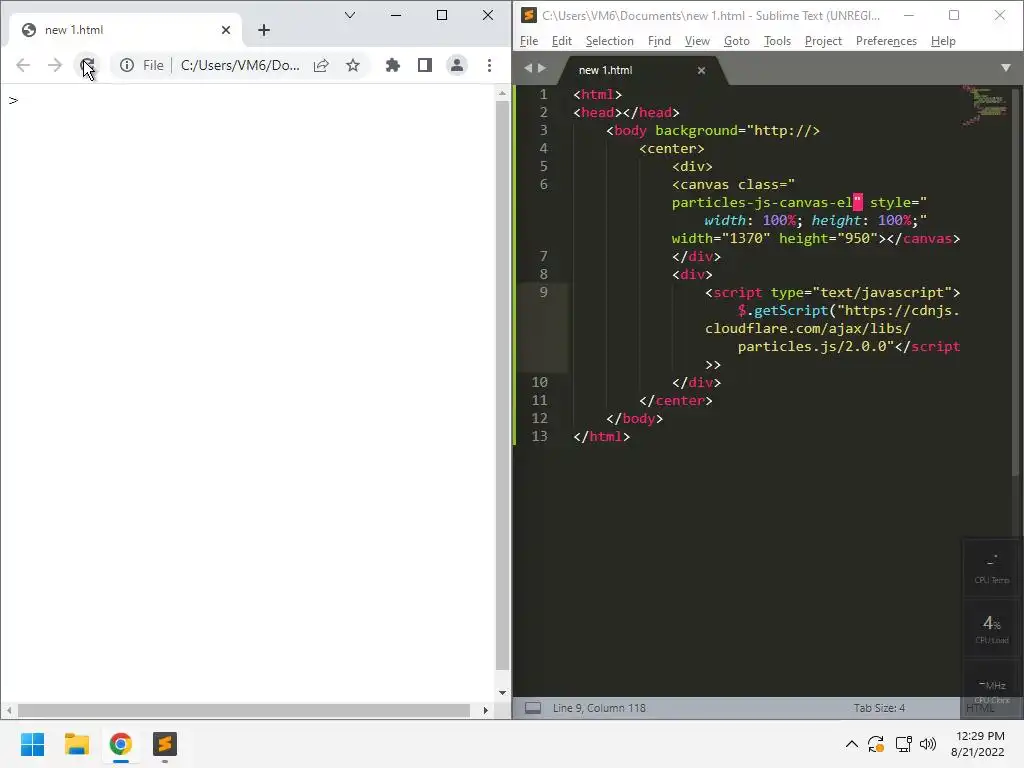The height and width of the screenshot is (768, 1024).
Task: Go to next tab arrow in Sublime
Action: [x=541, y=68]
